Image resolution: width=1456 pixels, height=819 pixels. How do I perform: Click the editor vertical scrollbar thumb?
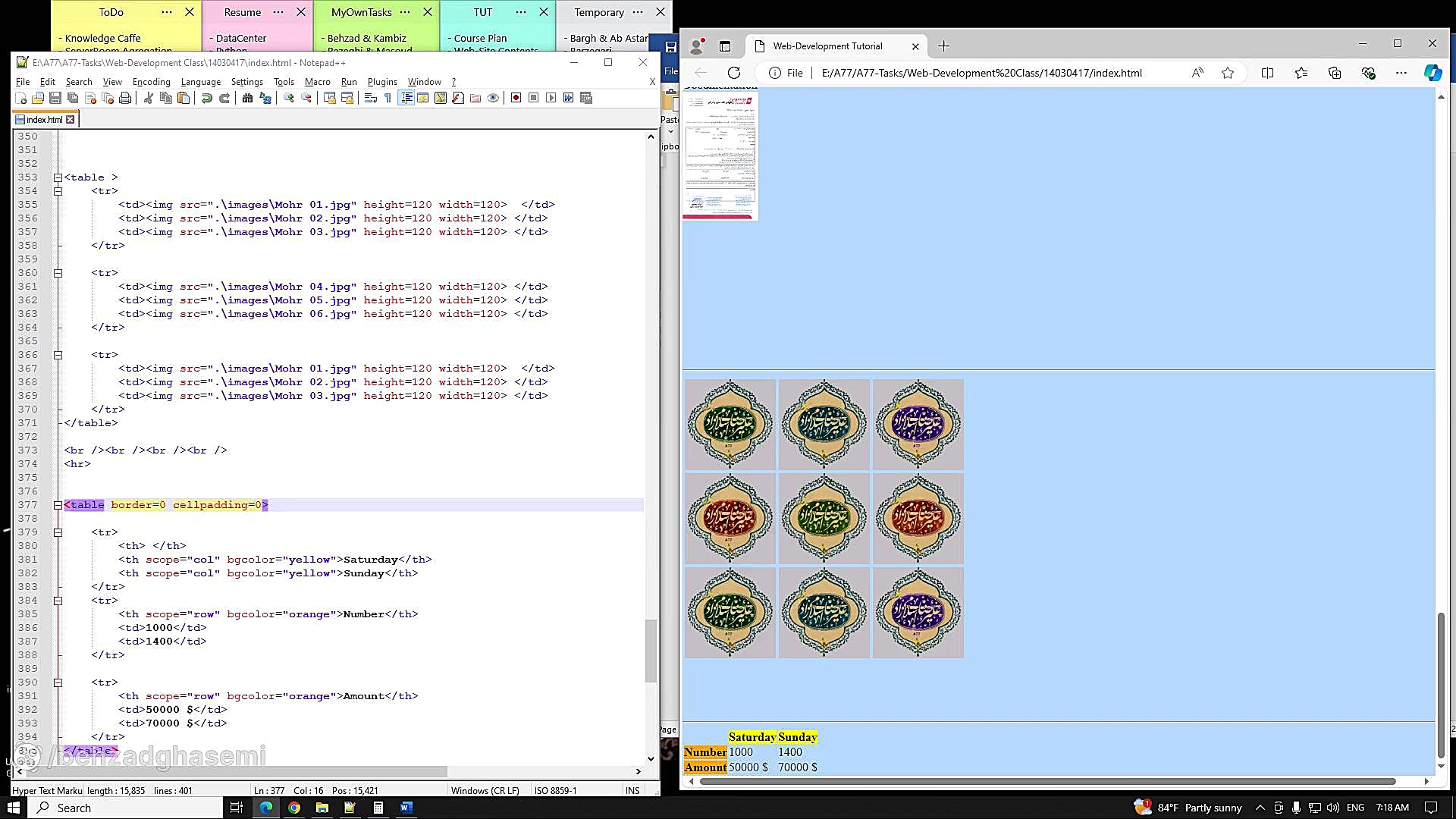650,651
